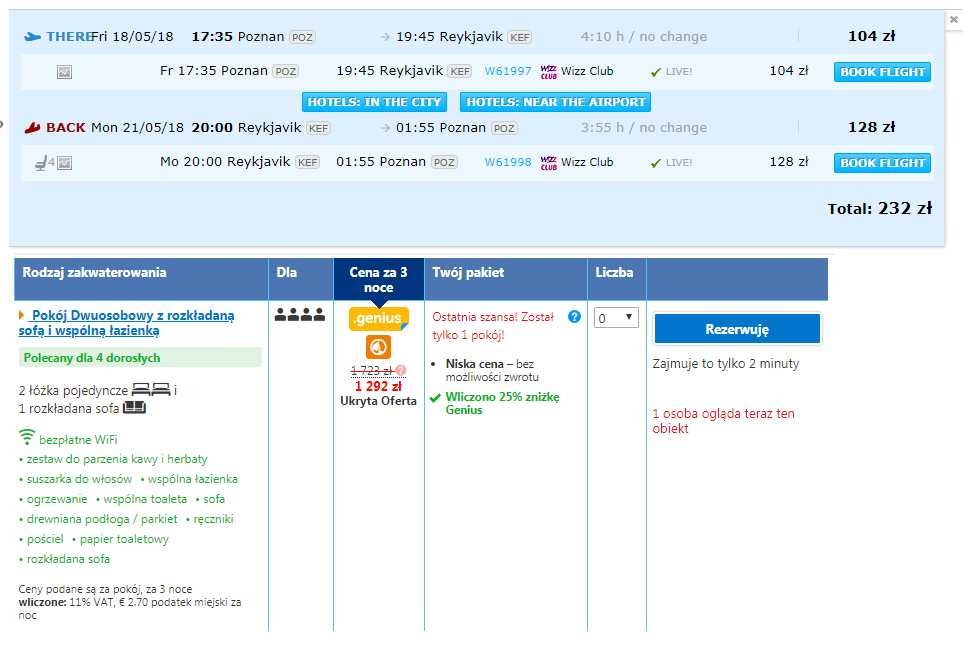This screenshot has height=663, width=963.
Task: Click the red airplane icon beside BACK
Action: point(32,128)
